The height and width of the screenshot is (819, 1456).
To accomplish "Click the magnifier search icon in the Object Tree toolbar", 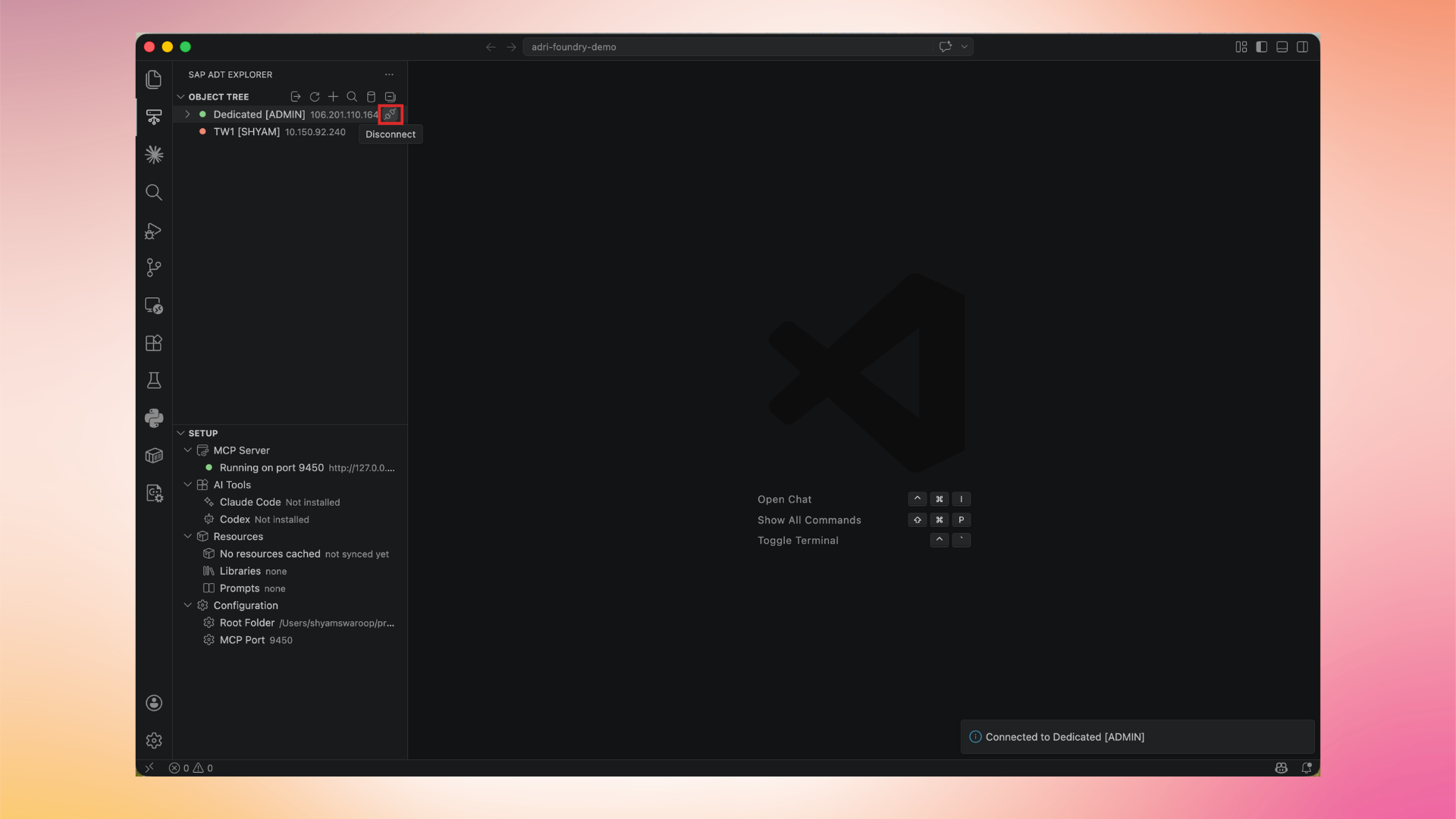I will (x=352, y=97).
